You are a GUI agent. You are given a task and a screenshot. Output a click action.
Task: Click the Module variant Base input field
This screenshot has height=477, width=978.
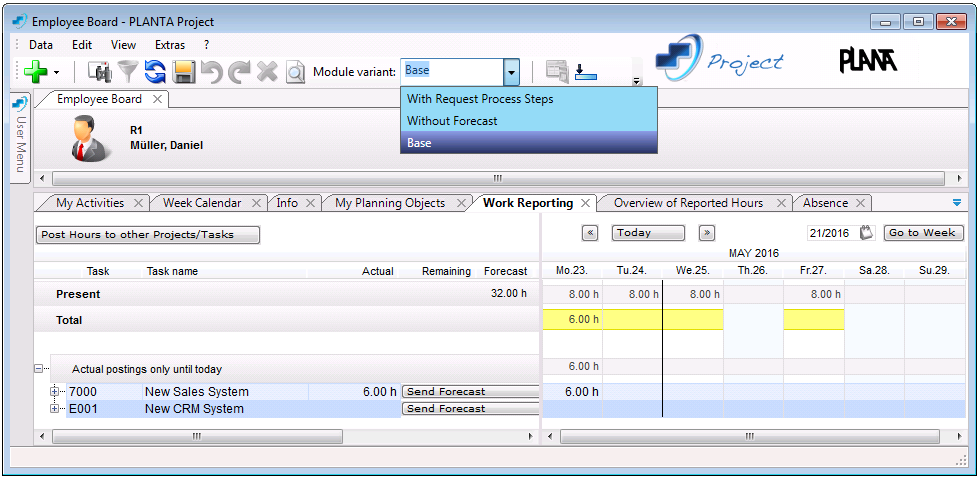452,72
